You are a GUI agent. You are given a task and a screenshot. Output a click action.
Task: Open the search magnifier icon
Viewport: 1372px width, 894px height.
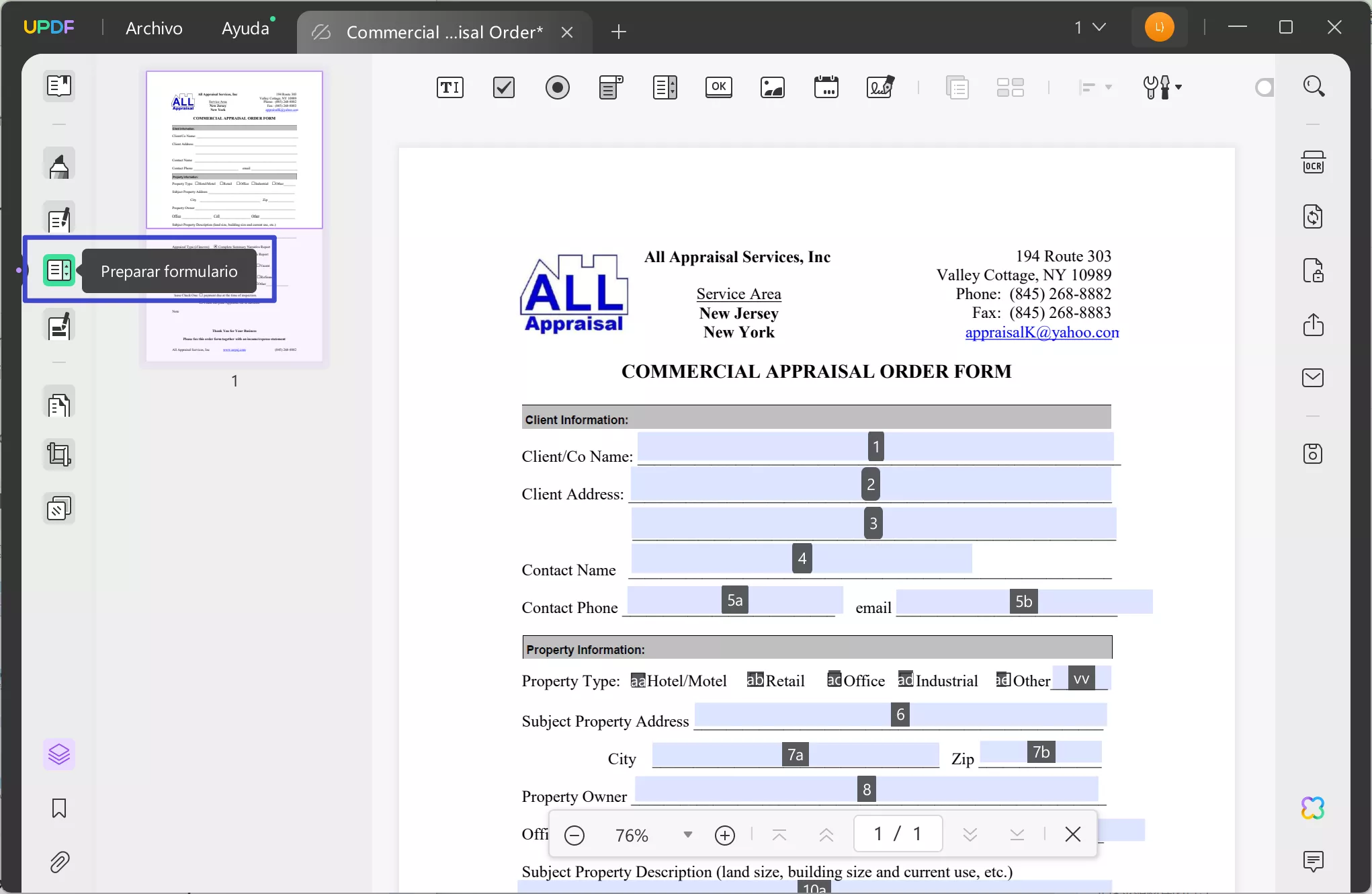coord(1314,86)
